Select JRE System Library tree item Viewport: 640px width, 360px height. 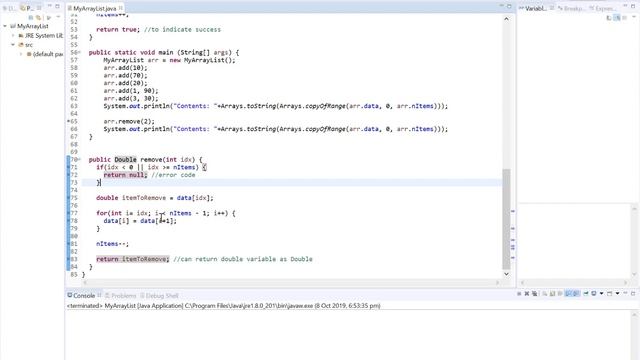coord(40,36)
